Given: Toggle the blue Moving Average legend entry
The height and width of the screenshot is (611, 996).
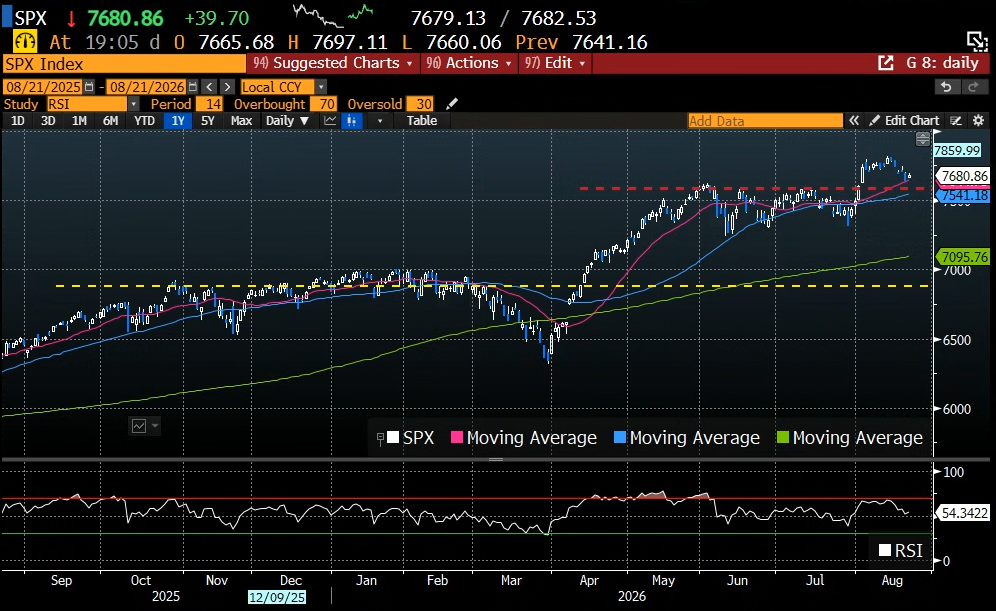Looking at the screenshot, I should tap(687, 438).
